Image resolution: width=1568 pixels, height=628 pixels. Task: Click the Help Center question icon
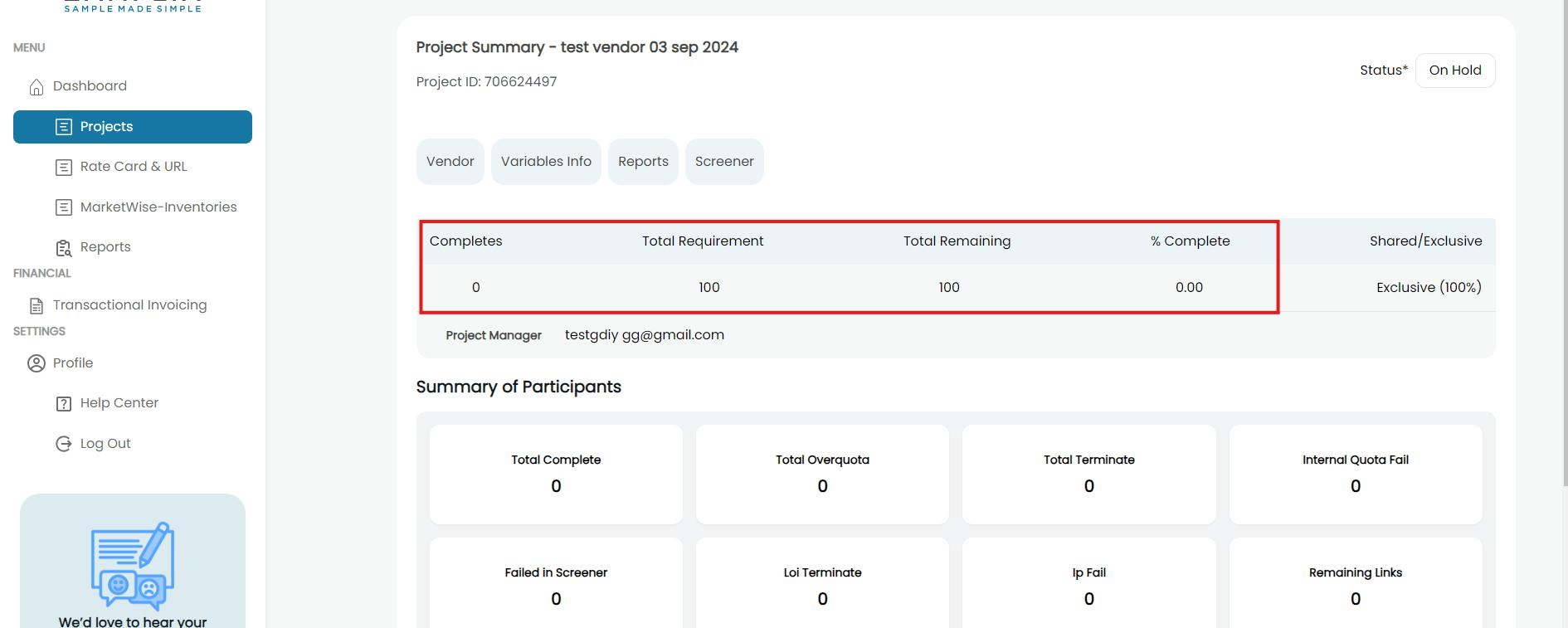tap(64, 404)
